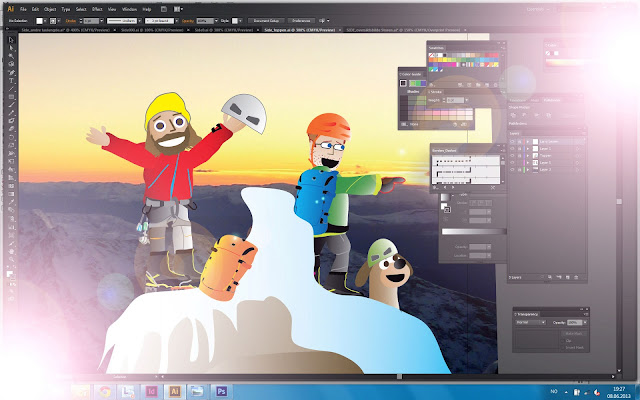640x400 pixels.
Task: Select the Paintbrush tool
Action: pos(11,105)
